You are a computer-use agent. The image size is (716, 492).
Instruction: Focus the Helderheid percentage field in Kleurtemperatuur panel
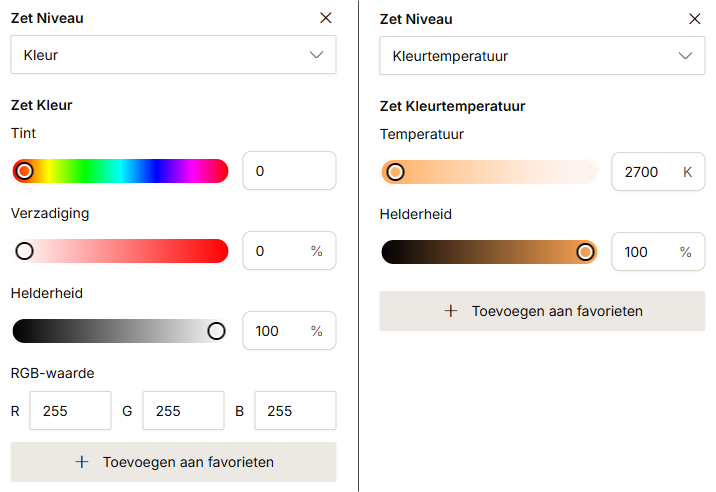(x=658, y=252)
